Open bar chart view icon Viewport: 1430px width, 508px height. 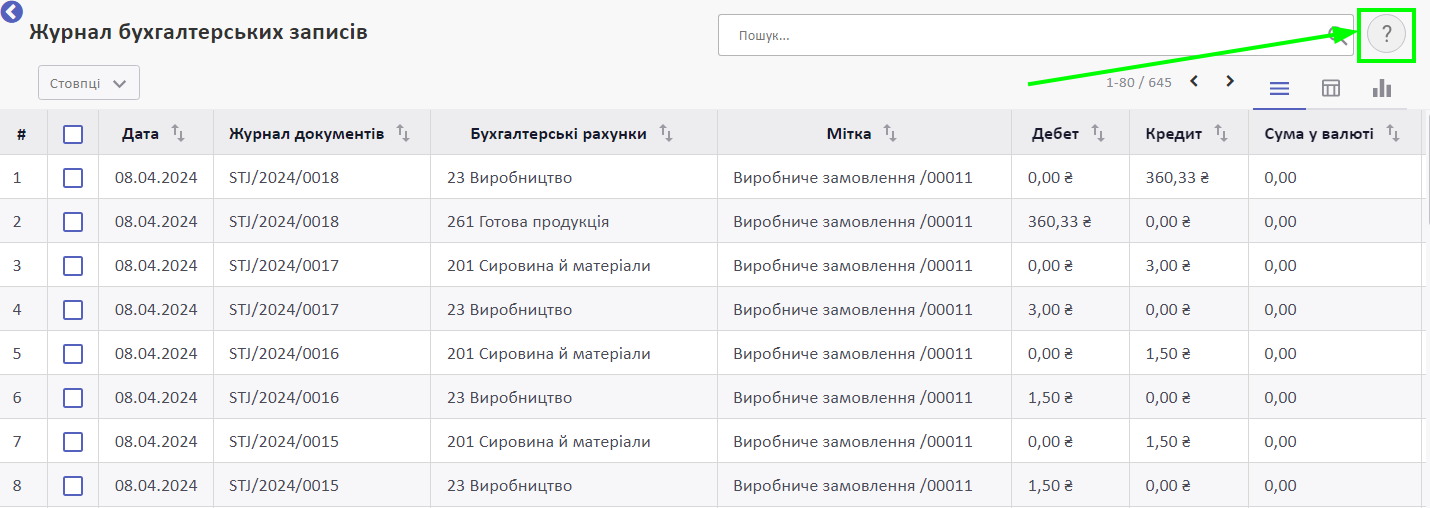pos(1382,88)
